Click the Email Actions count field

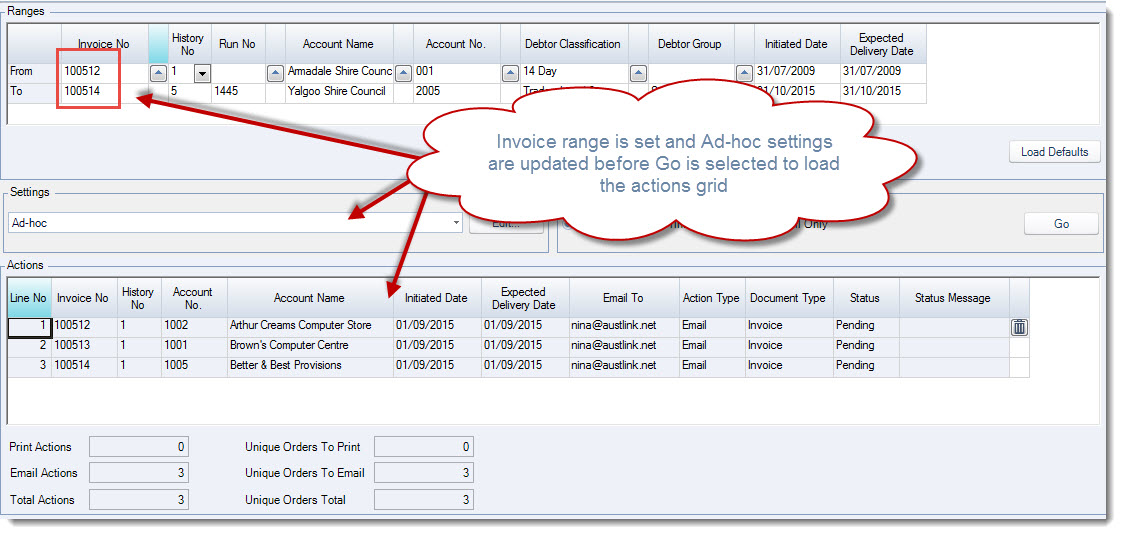(139, 473)
